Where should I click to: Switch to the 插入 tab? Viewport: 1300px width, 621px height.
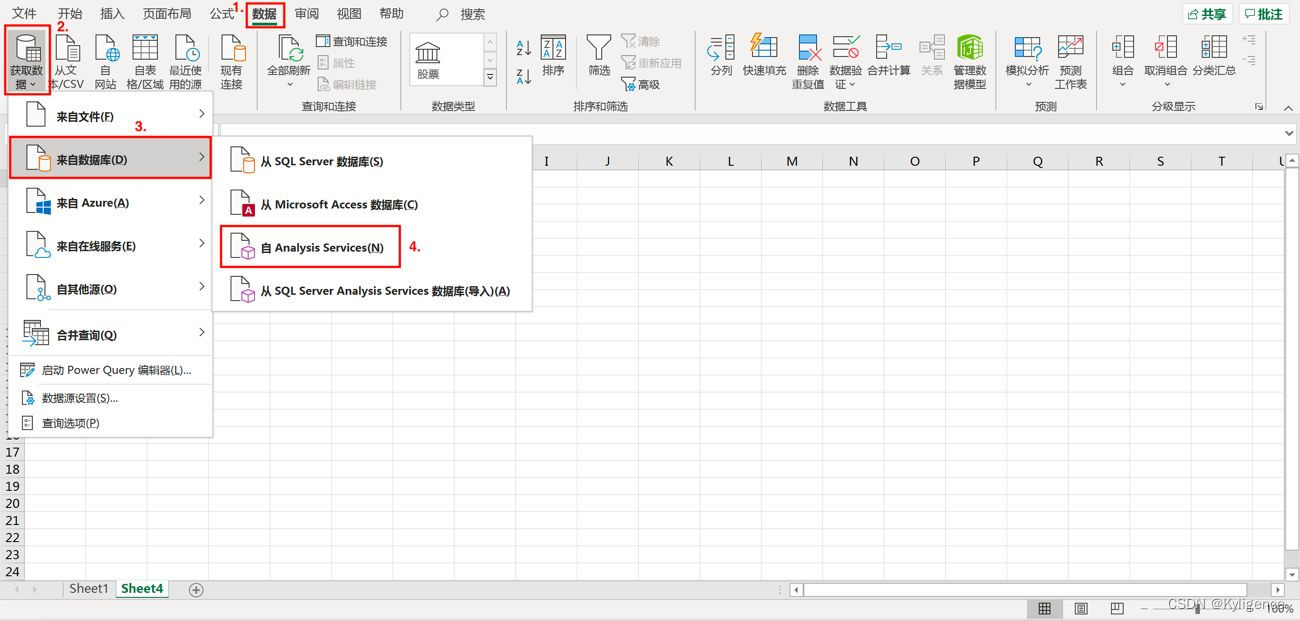coord(113,14)
